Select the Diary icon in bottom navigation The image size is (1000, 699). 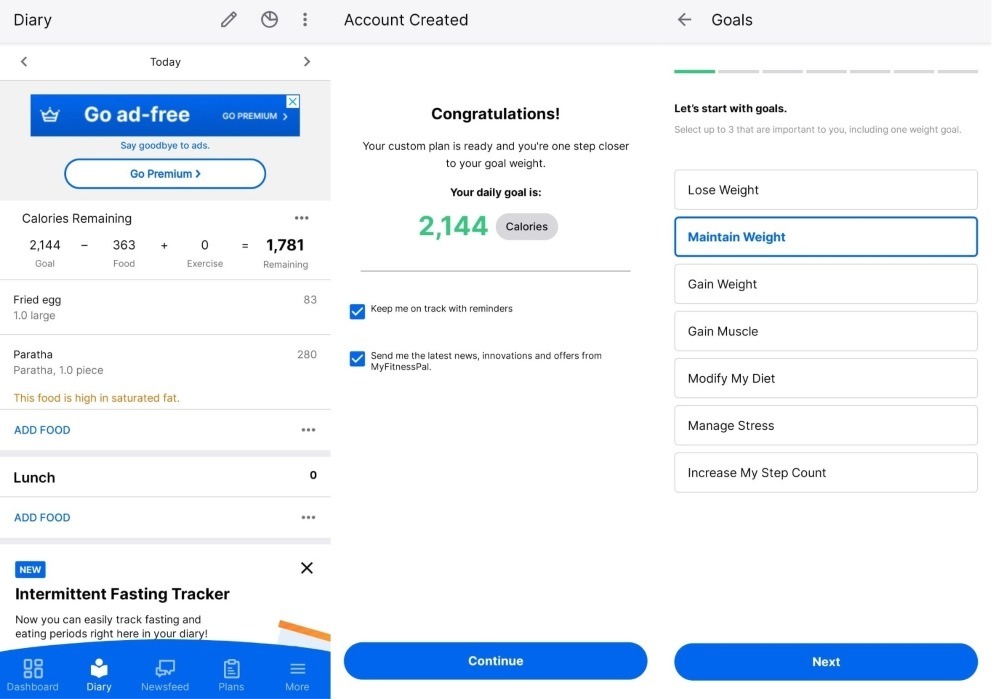[98, 670]
